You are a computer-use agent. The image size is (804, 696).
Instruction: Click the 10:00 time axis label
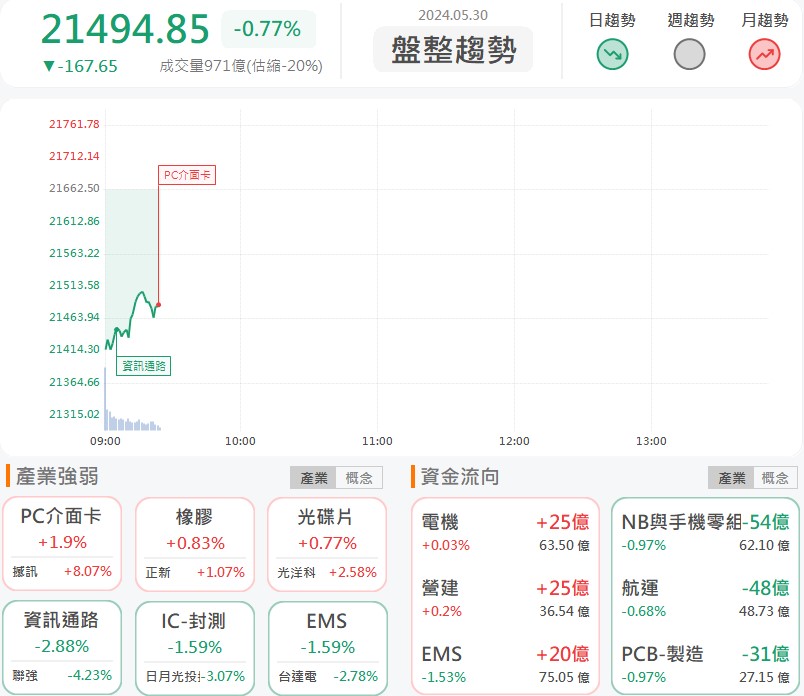tap(240, 441)
